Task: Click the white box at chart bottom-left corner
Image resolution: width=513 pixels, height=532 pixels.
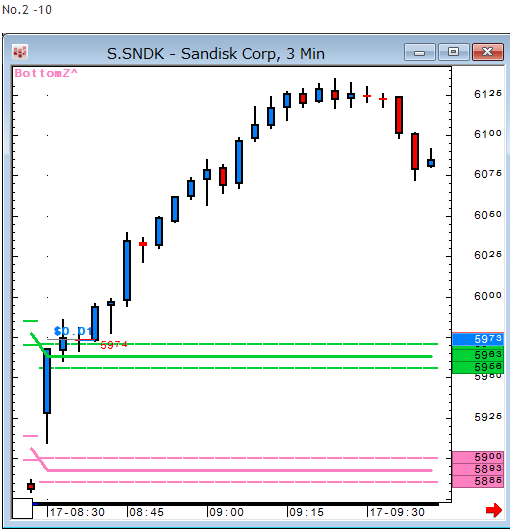Action: (22, 508)
